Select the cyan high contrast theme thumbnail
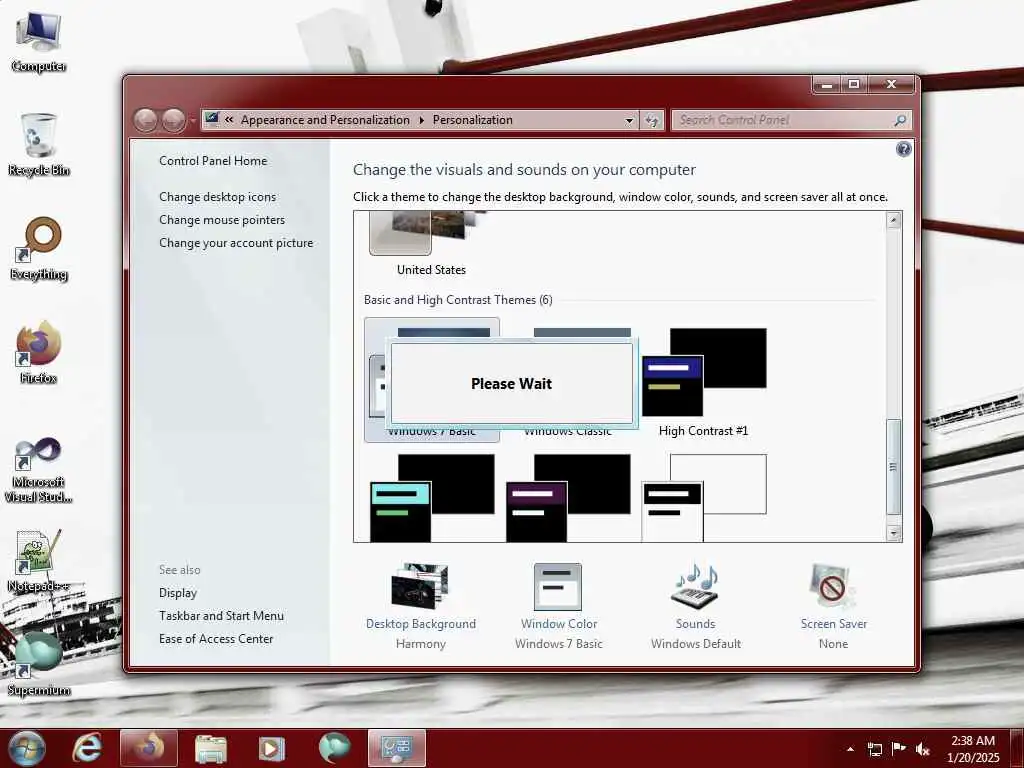Screen dimensions: 1024x768 pyautogui.click(x=432, y=498)
